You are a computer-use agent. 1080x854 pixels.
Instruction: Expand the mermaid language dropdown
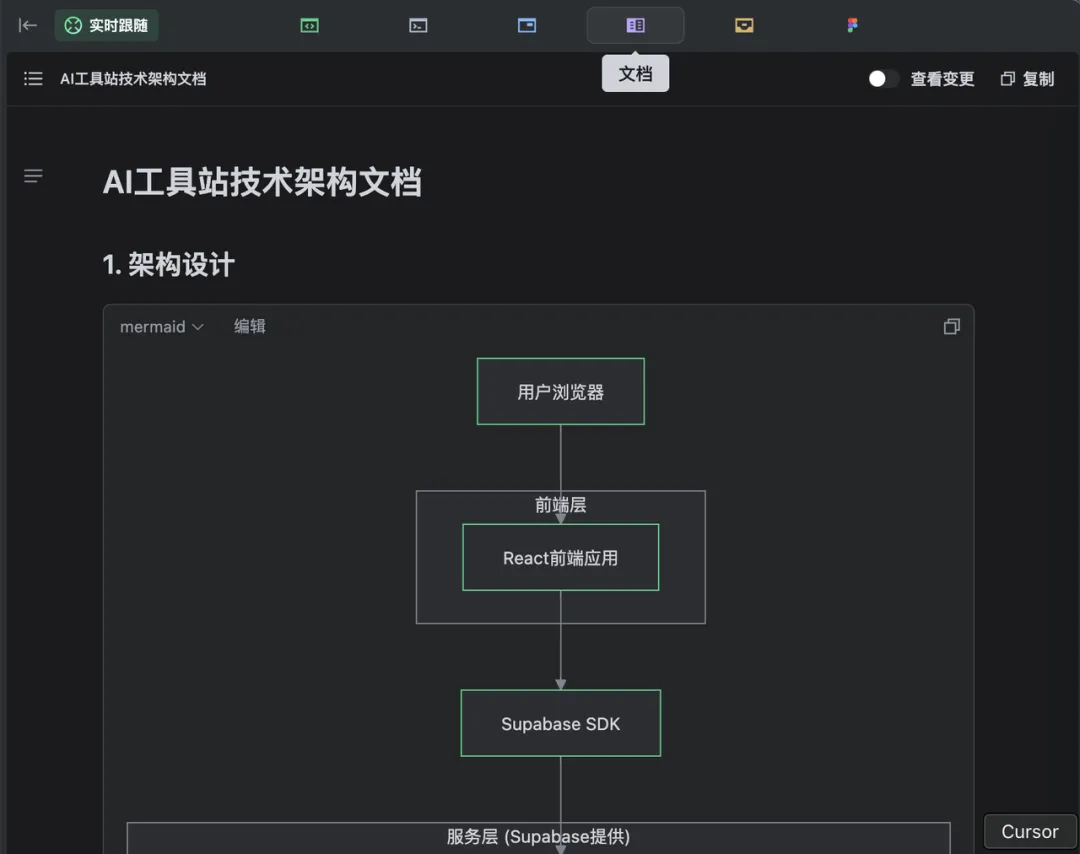coord(161,326)
